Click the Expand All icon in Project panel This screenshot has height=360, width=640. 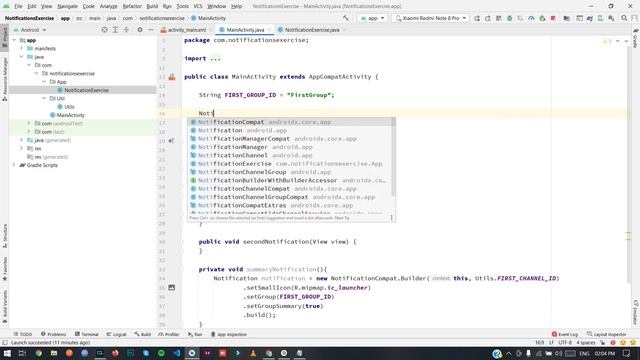115,30
